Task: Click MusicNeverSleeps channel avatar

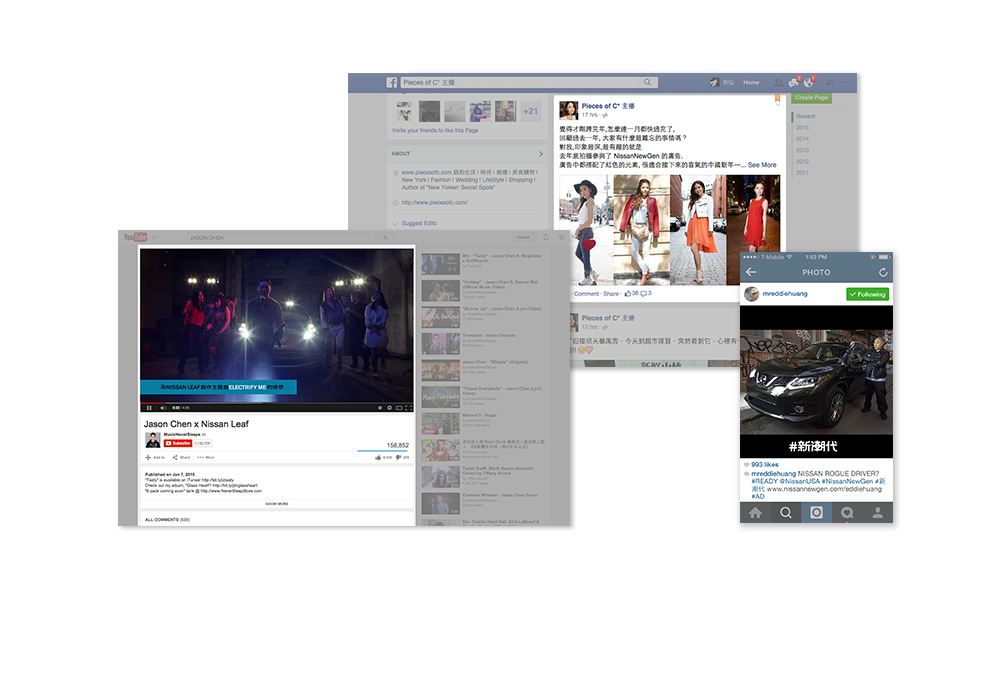Action: click(x=152, y=440)
